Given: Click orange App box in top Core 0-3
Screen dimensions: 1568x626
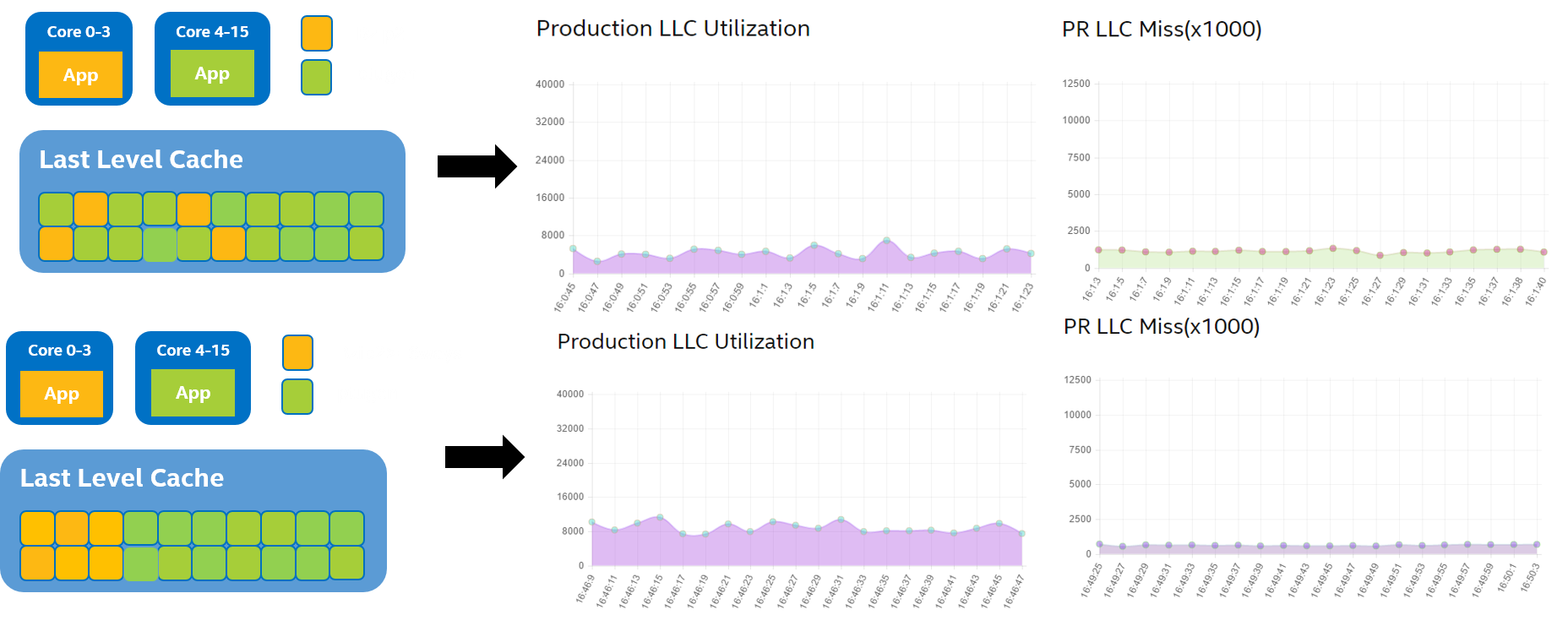Looking at the screenshot, I should (x=80, y=75).
